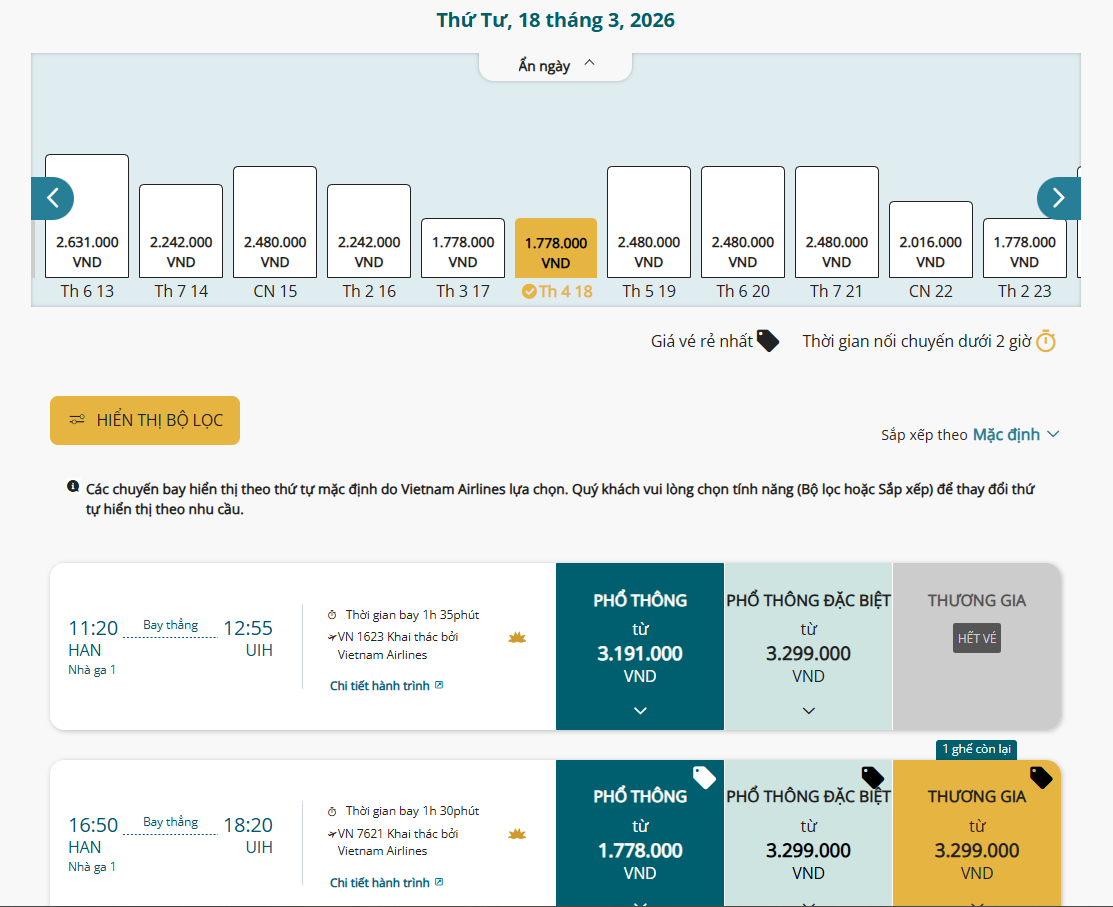Click the previous dates left arrow
This screenshot has height=907, width=1113.
click(52, 198)
